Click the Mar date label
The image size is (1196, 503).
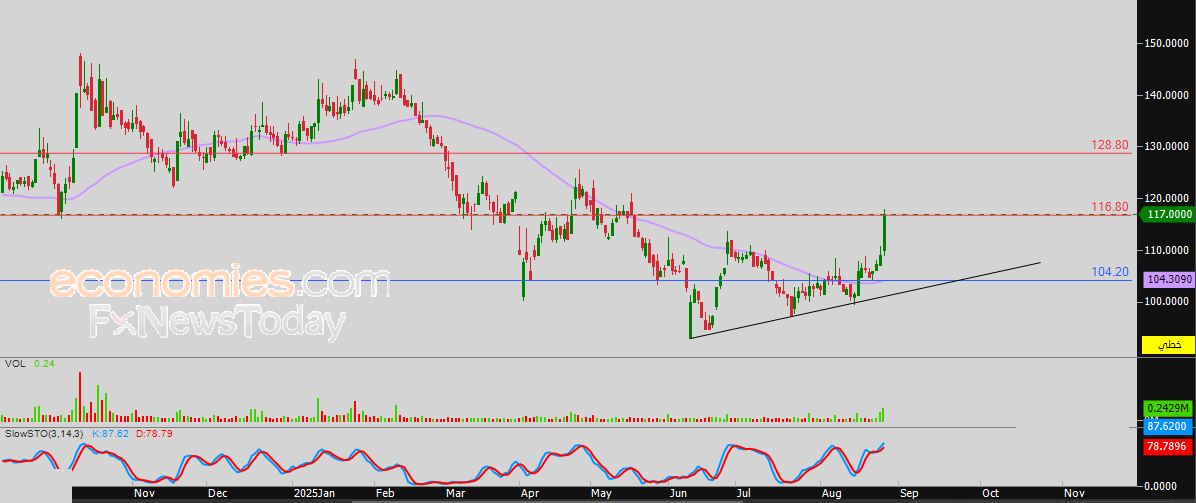pos(456,495)
